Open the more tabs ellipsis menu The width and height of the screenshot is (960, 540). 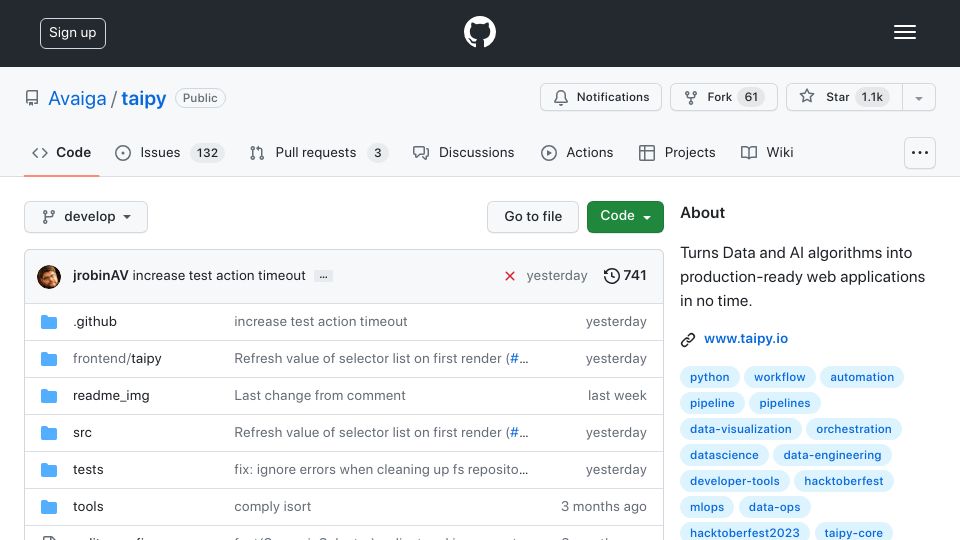coord(920,153)
